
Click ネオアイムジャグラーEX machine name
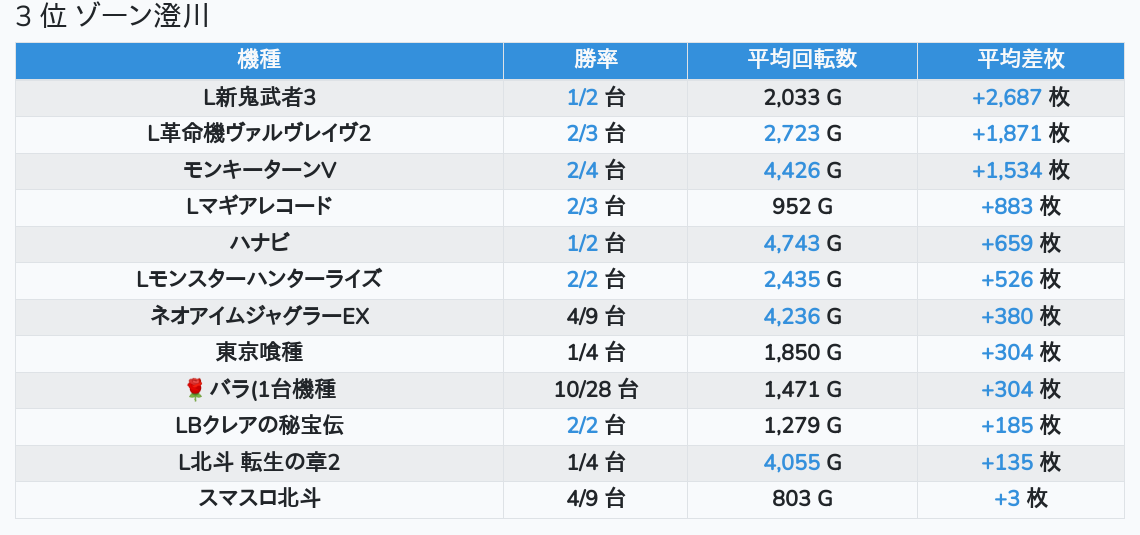tap(259, 316)
